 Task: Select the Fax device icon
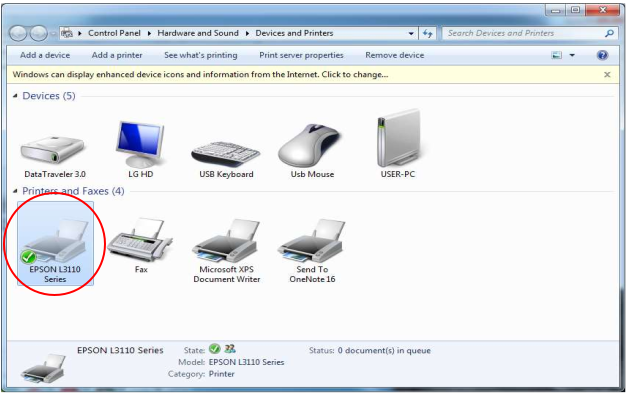tap(140, 240)
